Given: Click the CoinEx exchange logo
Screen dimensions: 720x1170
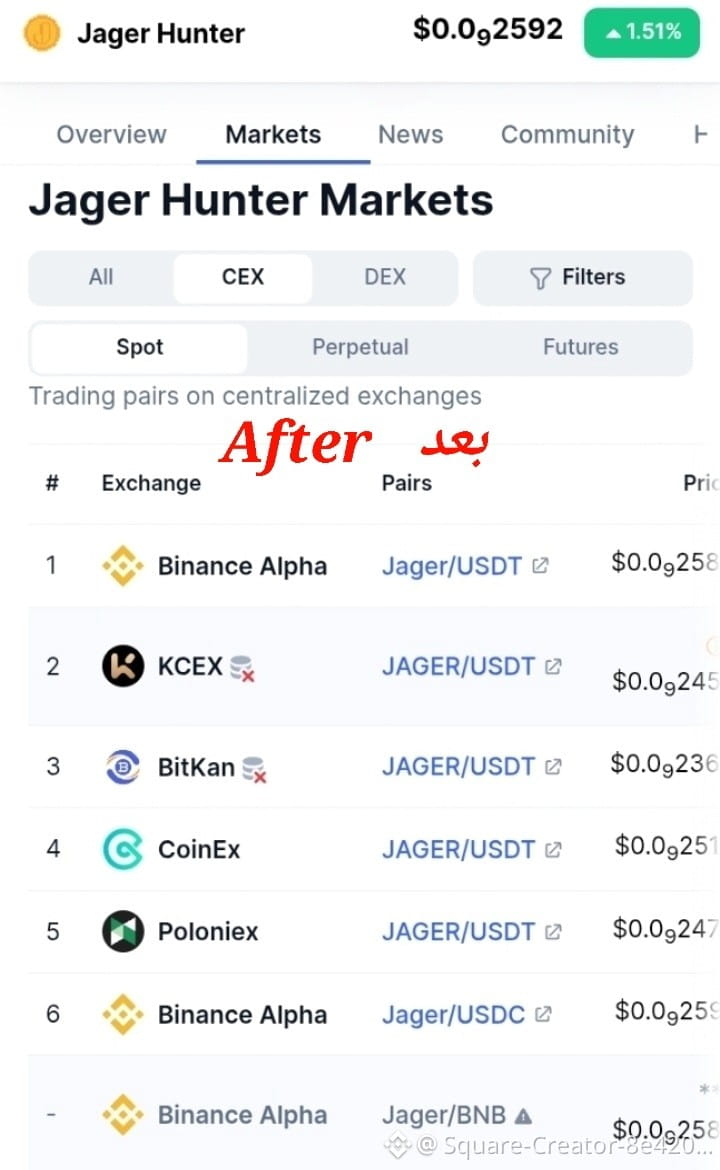Looking at the screenshot, I should [123, 849].
